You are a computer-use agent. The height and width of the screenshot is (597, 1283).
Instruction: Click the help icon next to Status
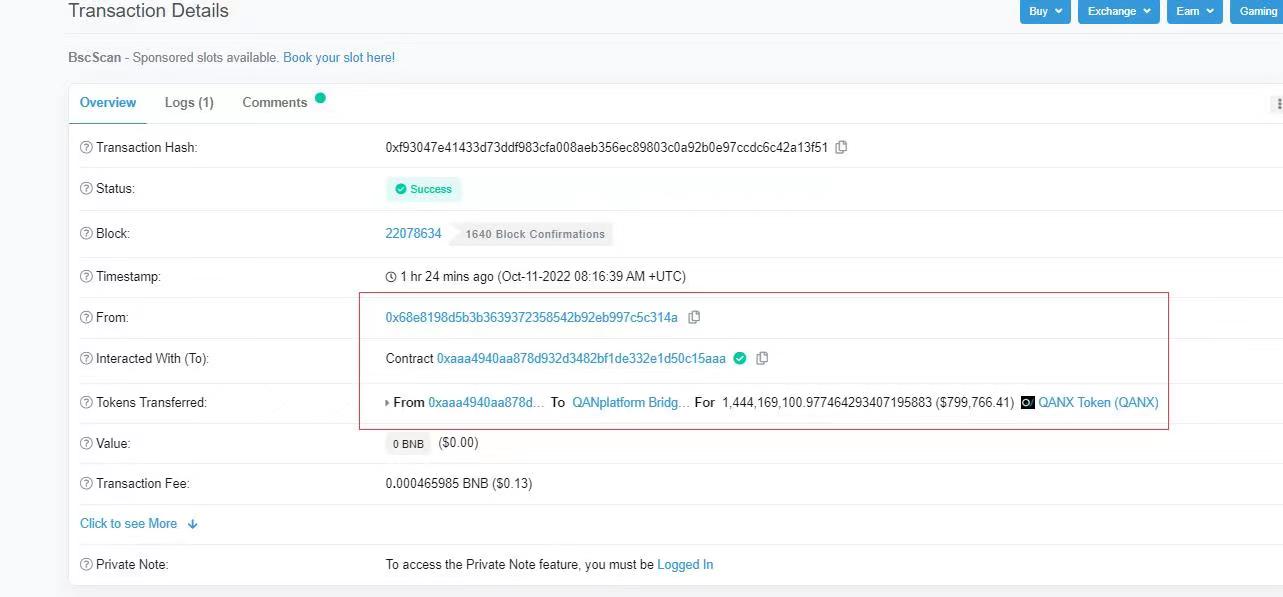[86, 188]
